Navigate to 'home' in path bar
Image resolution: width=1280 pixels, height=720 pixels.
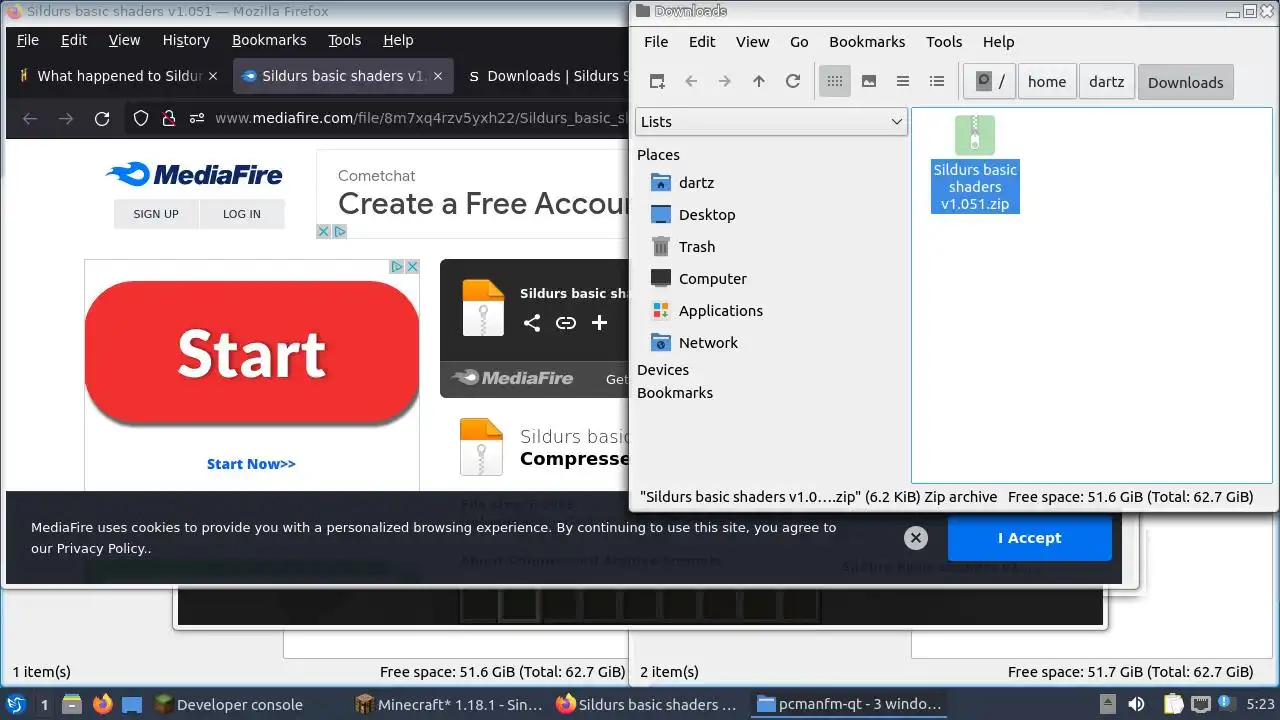[x=1047, y=82]
